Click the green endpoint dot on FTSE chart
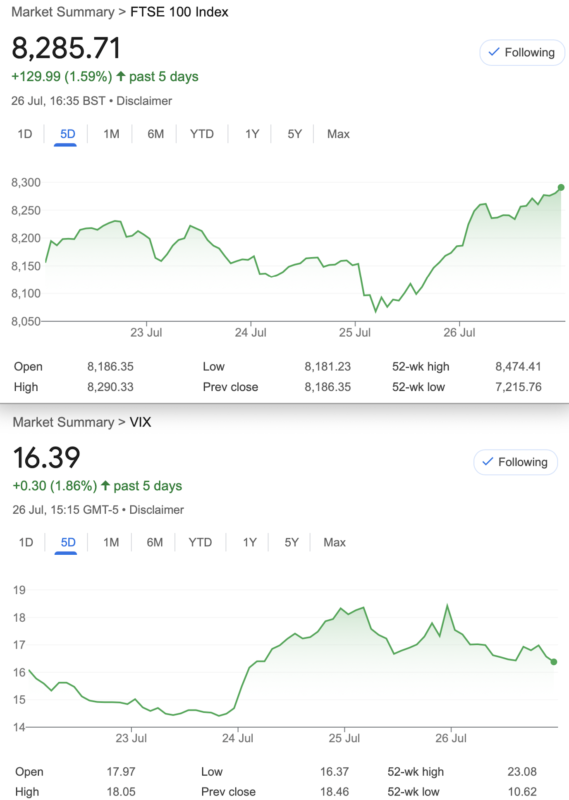 [x=561, y=188]
